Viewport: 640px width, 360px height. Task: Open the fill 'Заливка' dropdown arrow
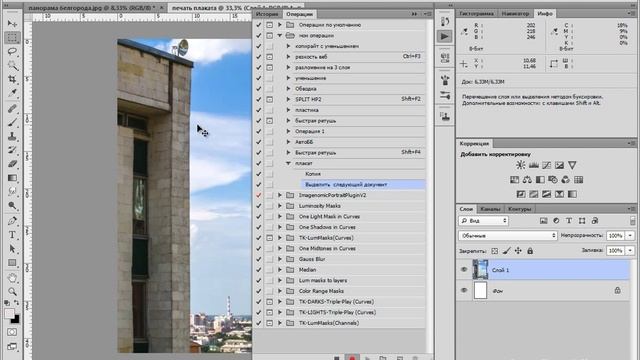point(630,250)
